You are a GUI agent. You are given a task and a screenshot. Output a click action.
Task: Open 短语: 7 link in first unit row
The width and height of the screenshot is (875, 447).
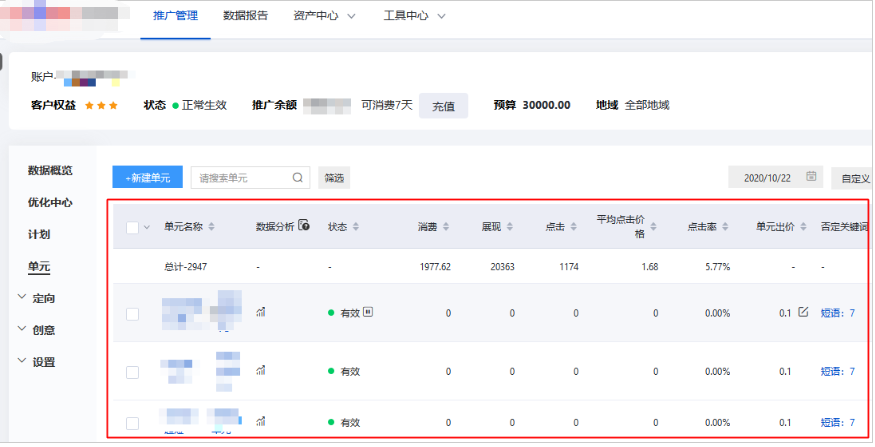click(838, 313)
